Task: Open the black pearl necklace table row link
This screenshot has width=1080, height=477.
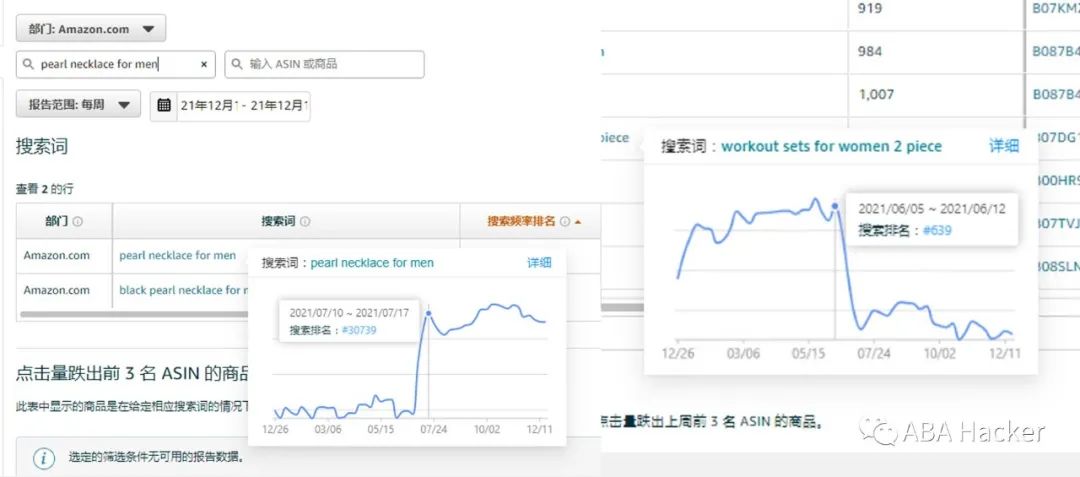Action: [x=183, y=290]
